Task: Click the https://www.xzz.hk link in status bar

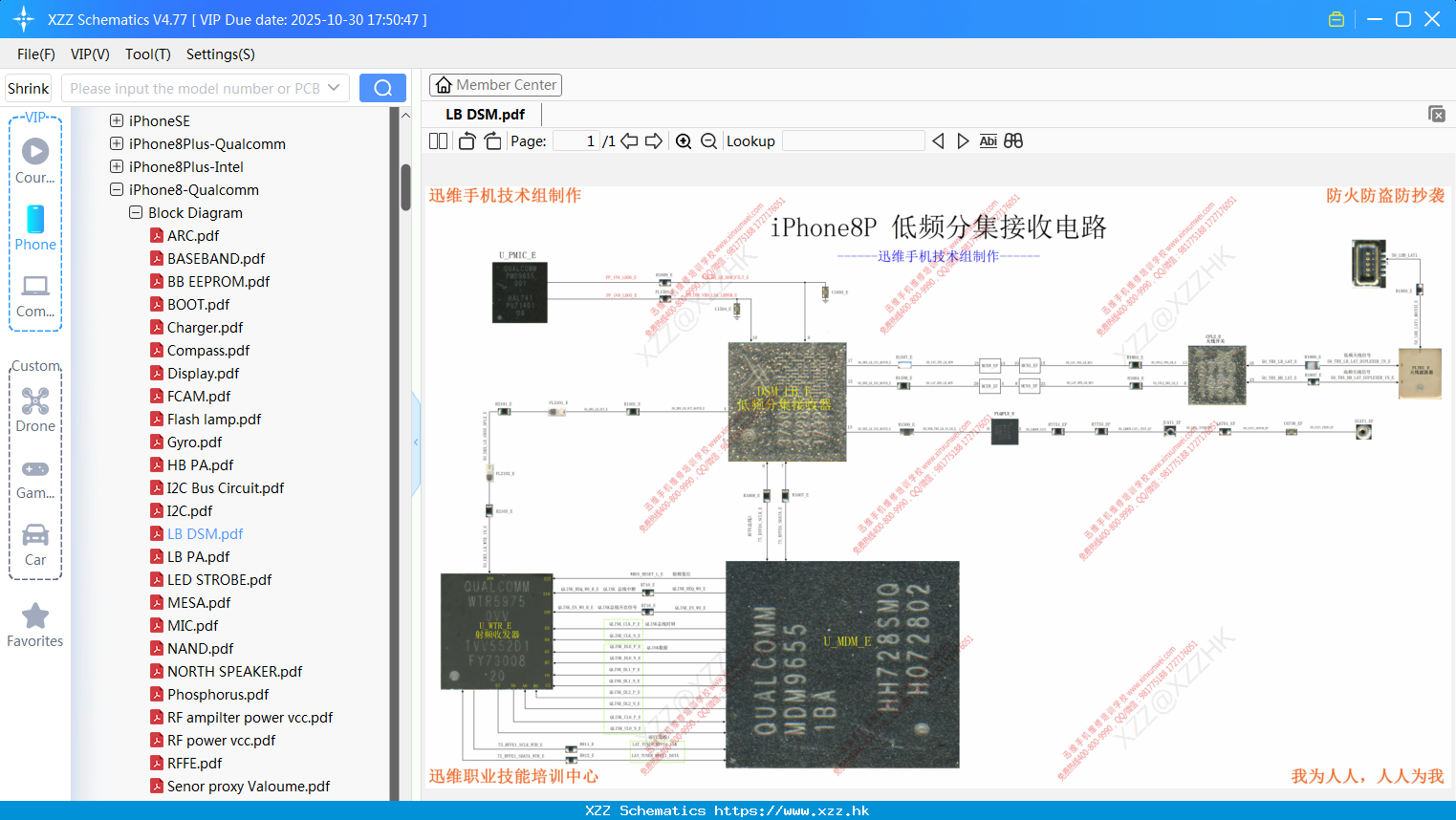Action: pos(792,810)
